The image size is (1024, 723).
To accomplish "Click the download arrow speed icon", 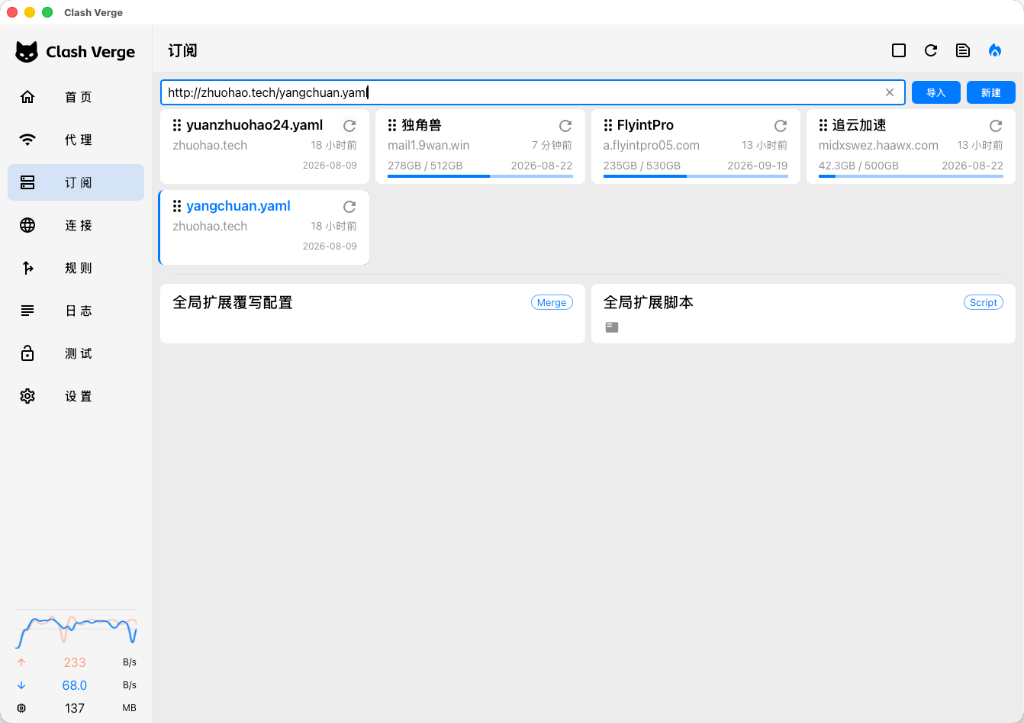I will (22, 685).
